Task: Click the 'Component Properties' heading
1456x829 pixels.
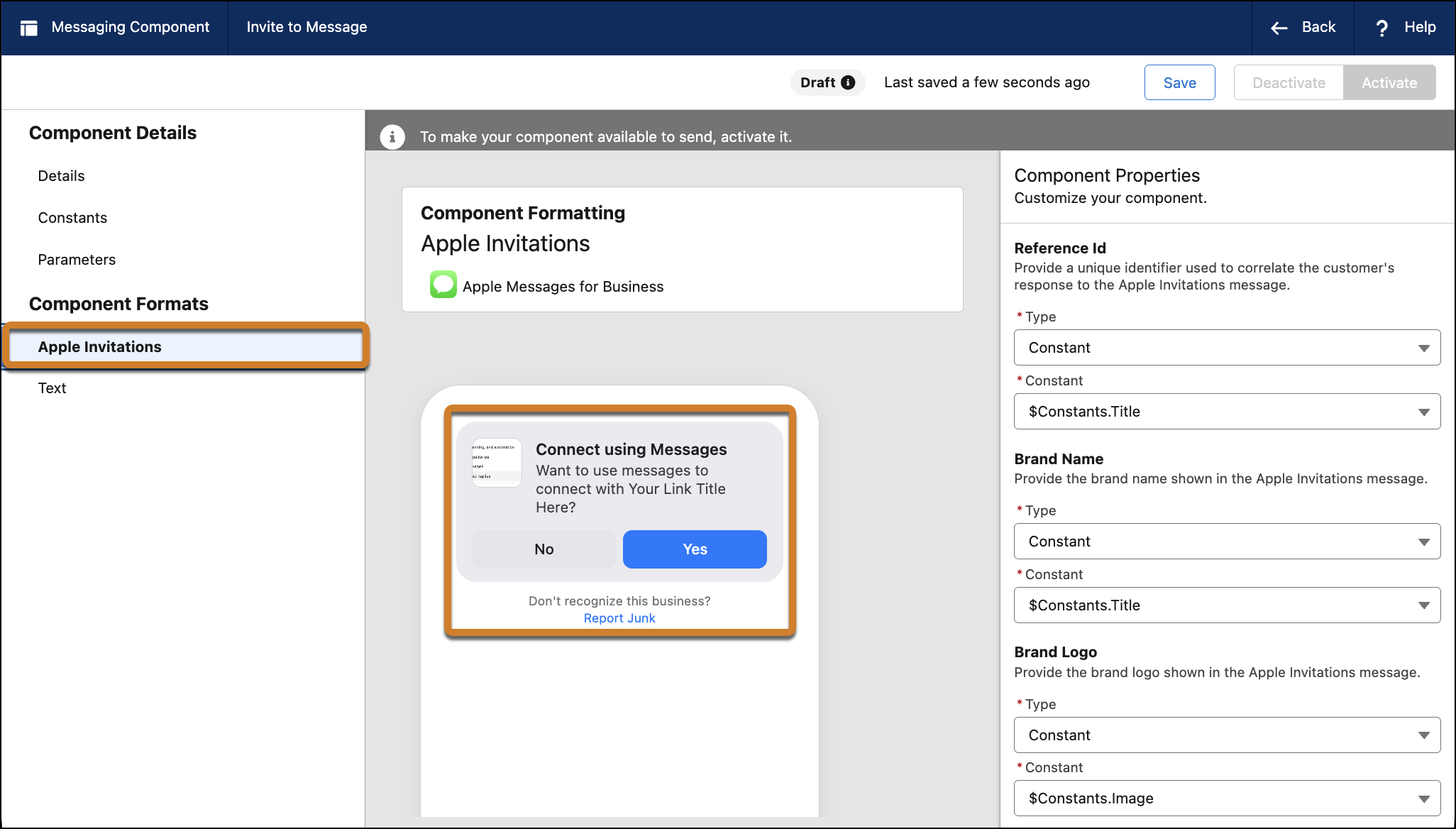Action: 1107,175
